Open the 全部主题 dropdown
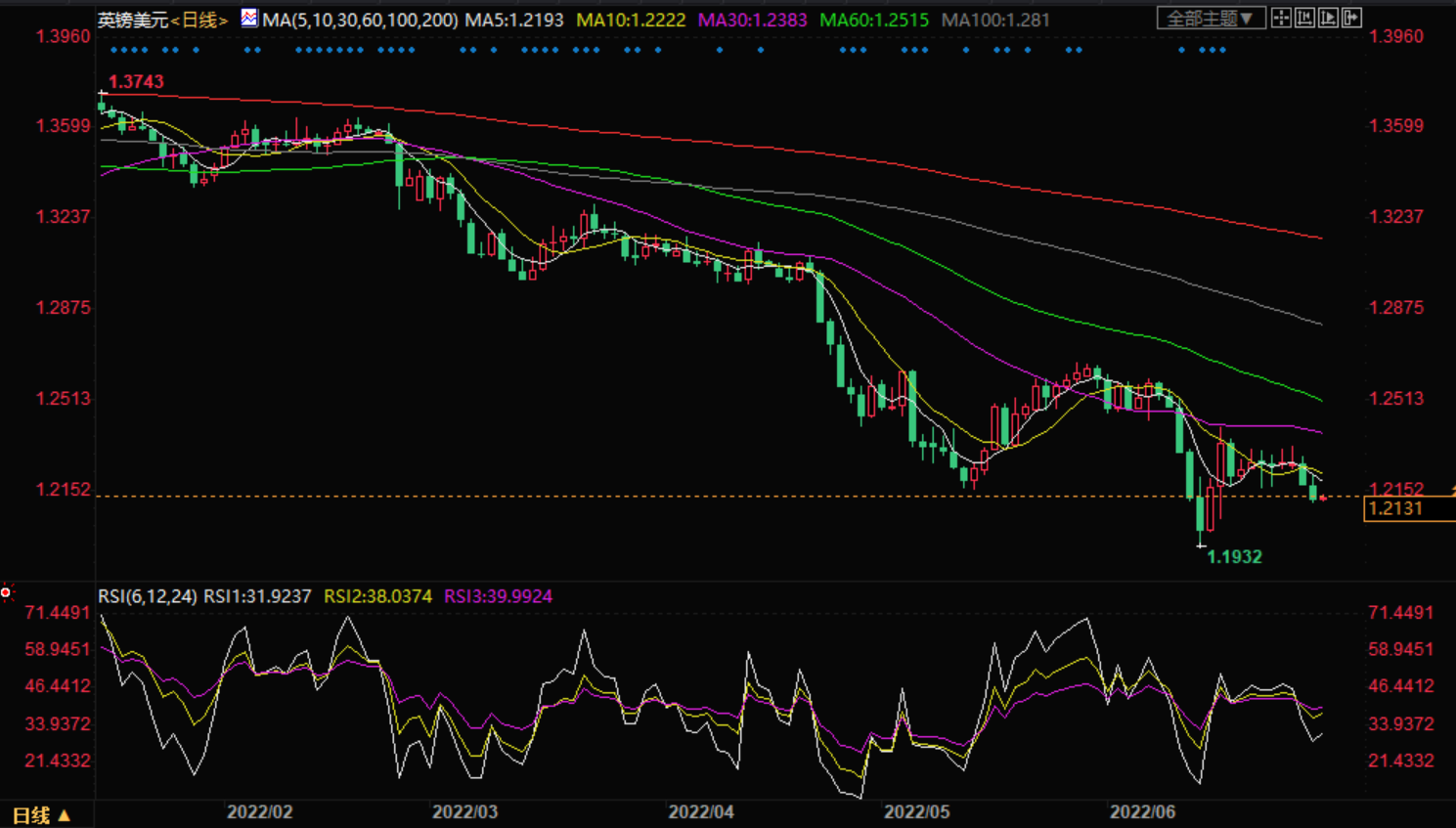The height and width of the screenshot is (828, 1456). click(x=1211, y=18)
